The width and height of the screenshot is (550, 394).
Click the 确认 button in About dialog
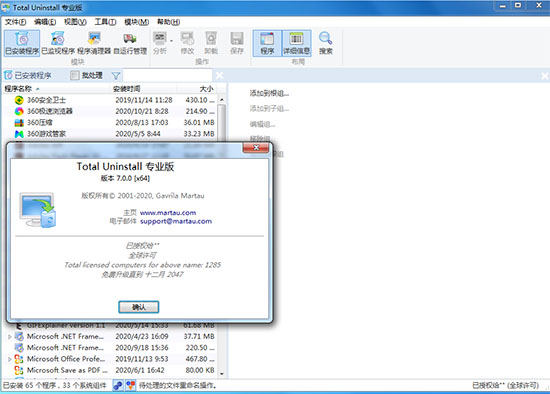pos(139,307)
